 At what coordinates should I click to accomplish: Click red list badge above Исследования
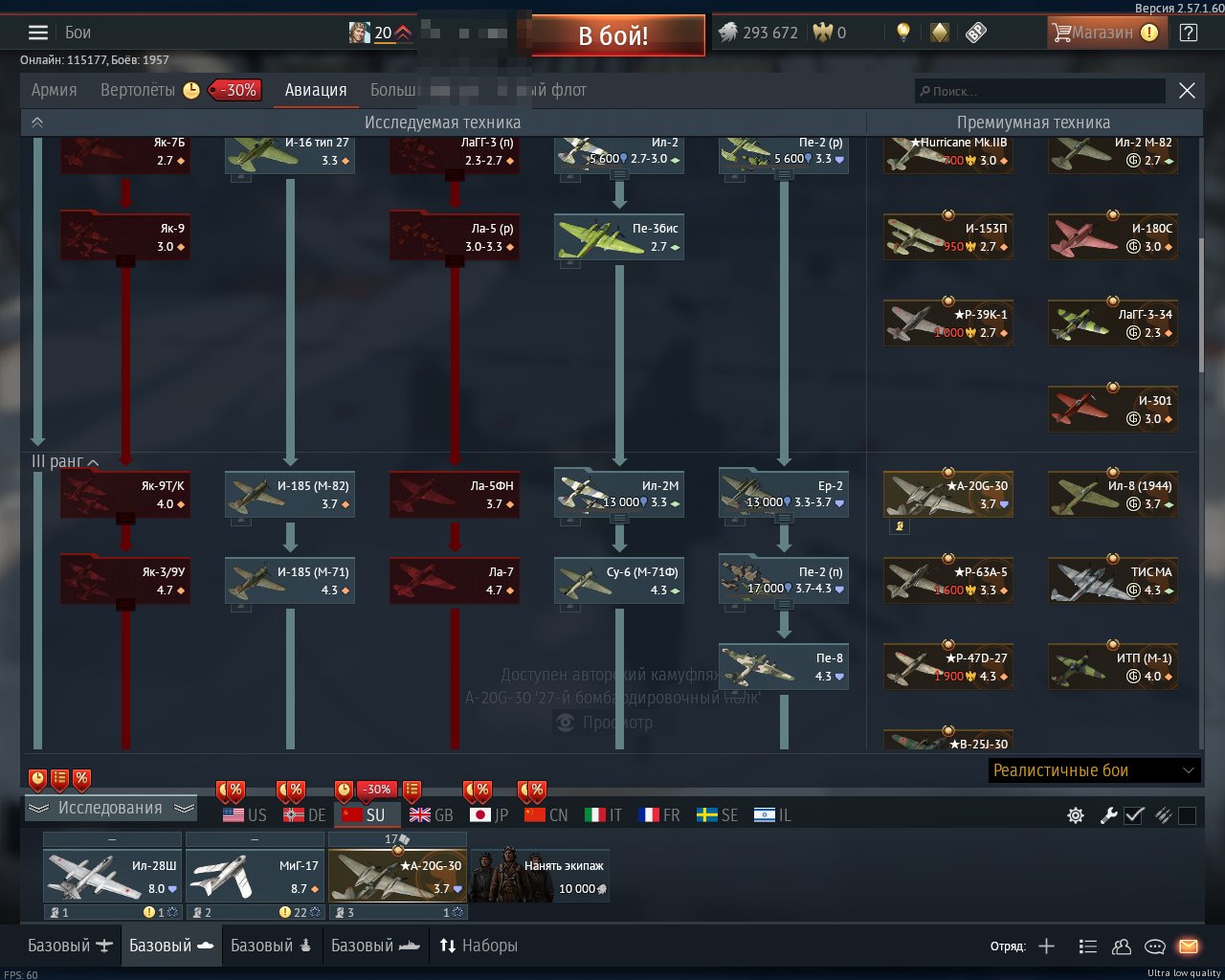click(59, 779)
